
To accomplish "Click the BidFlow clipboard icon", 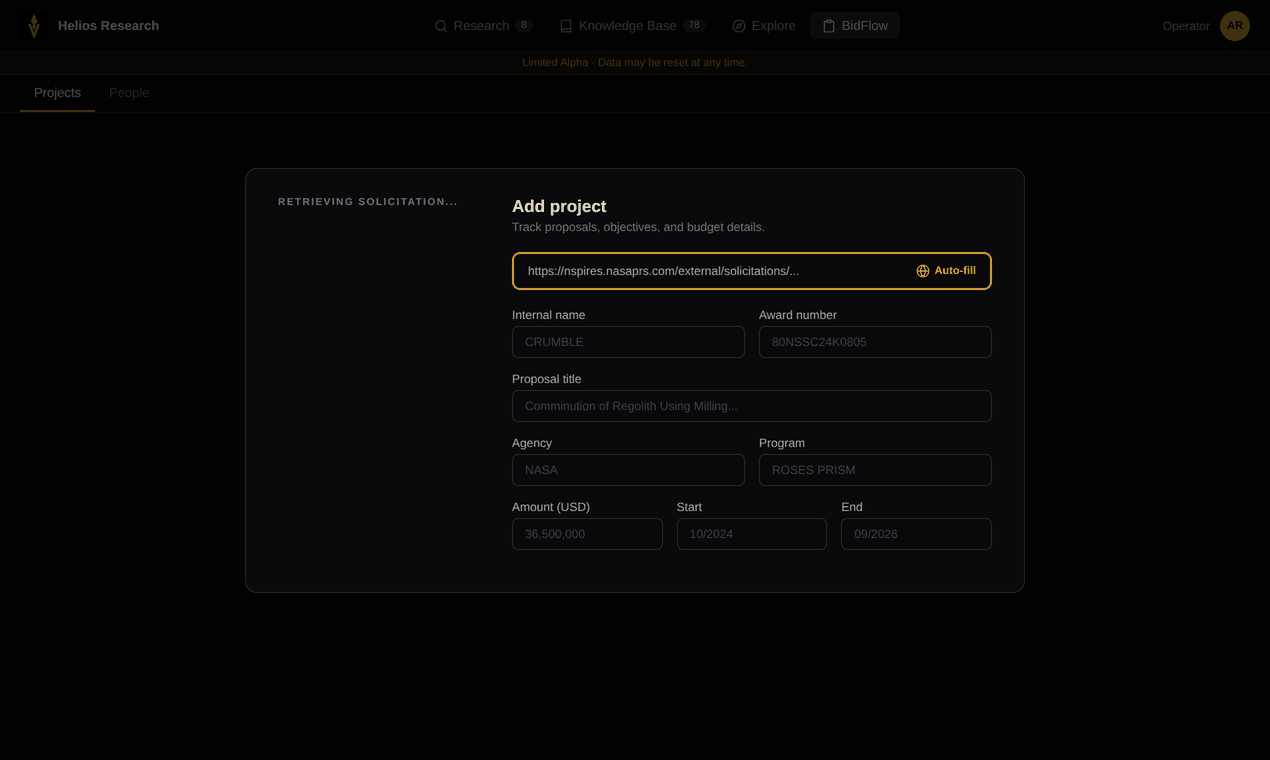I will [829, 26].
